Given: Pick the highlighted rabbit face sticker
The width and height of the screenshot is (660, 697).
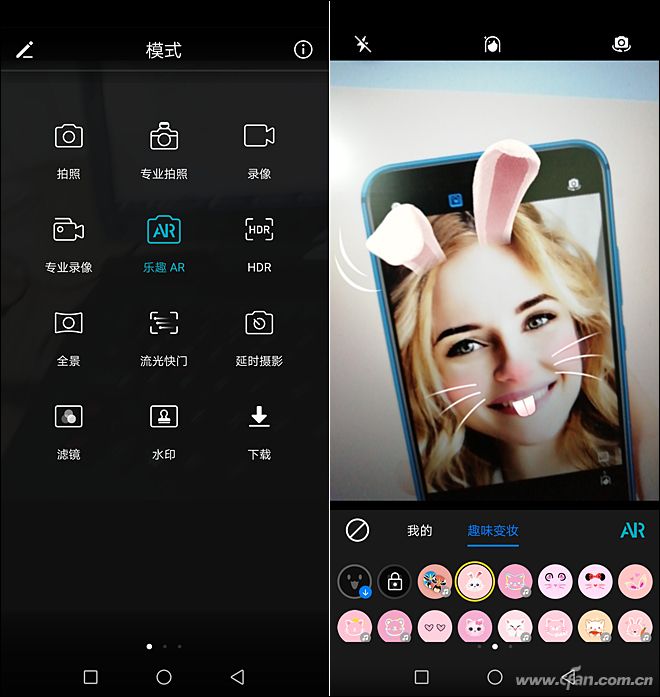Looking at the screenshot, I should [473, 581].
